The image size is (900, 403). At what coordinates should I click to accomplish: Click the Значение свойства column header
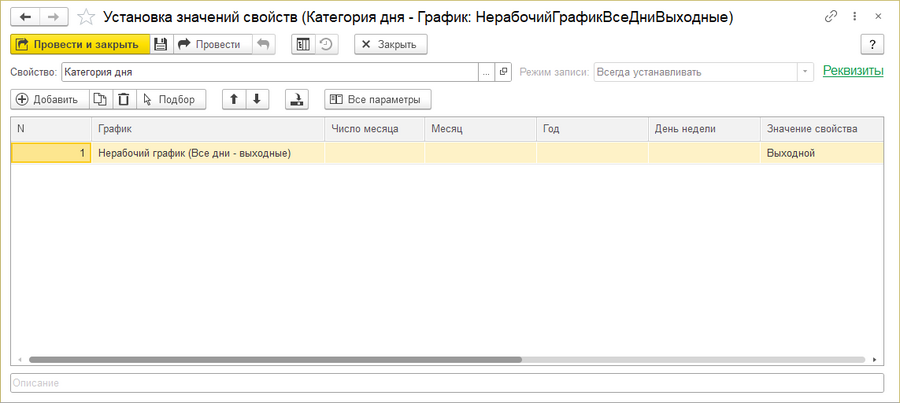tap(822, 129)
